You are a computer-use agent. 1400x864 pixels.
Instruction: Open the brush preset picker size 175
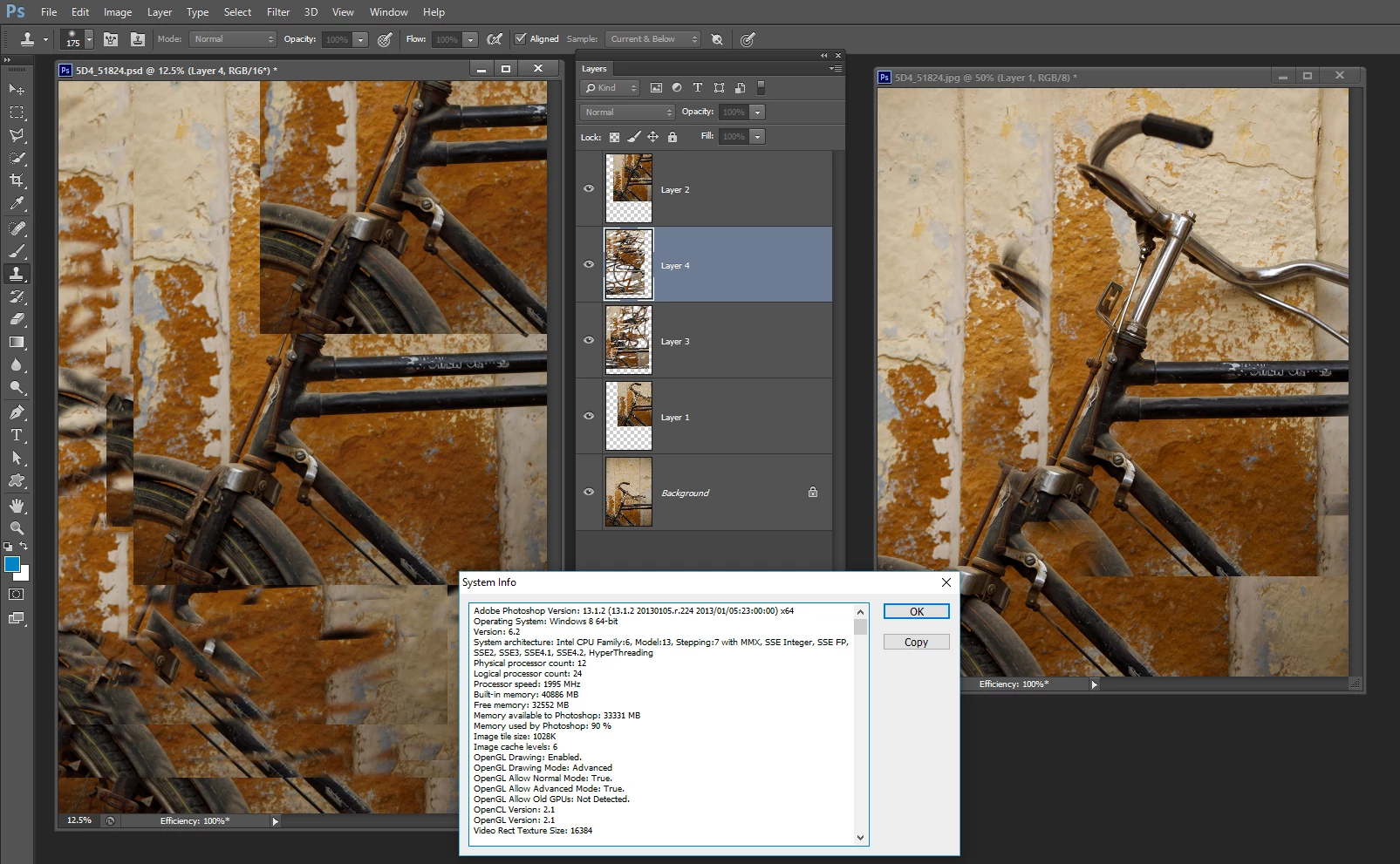click(x=78, y=39)
